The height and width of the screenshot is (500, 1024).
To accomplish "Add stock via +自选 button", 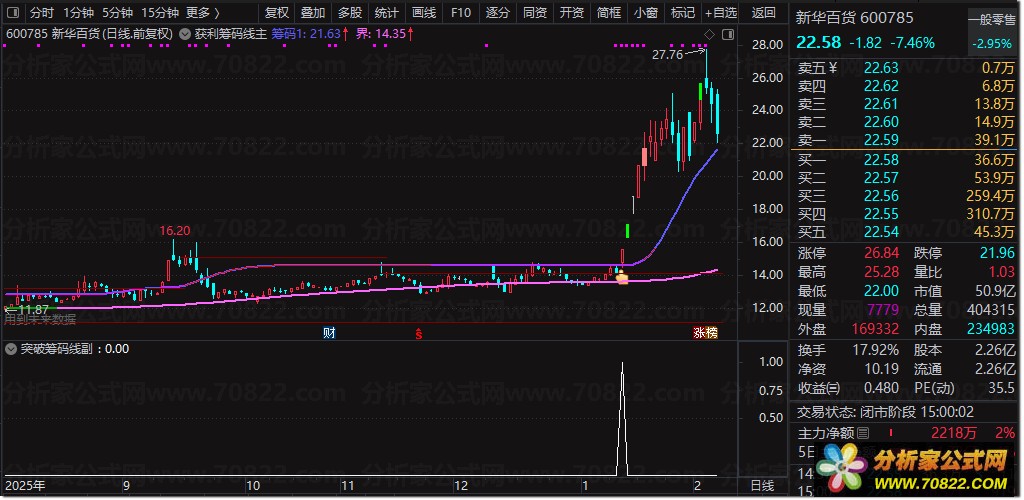I will click(720, 12).
